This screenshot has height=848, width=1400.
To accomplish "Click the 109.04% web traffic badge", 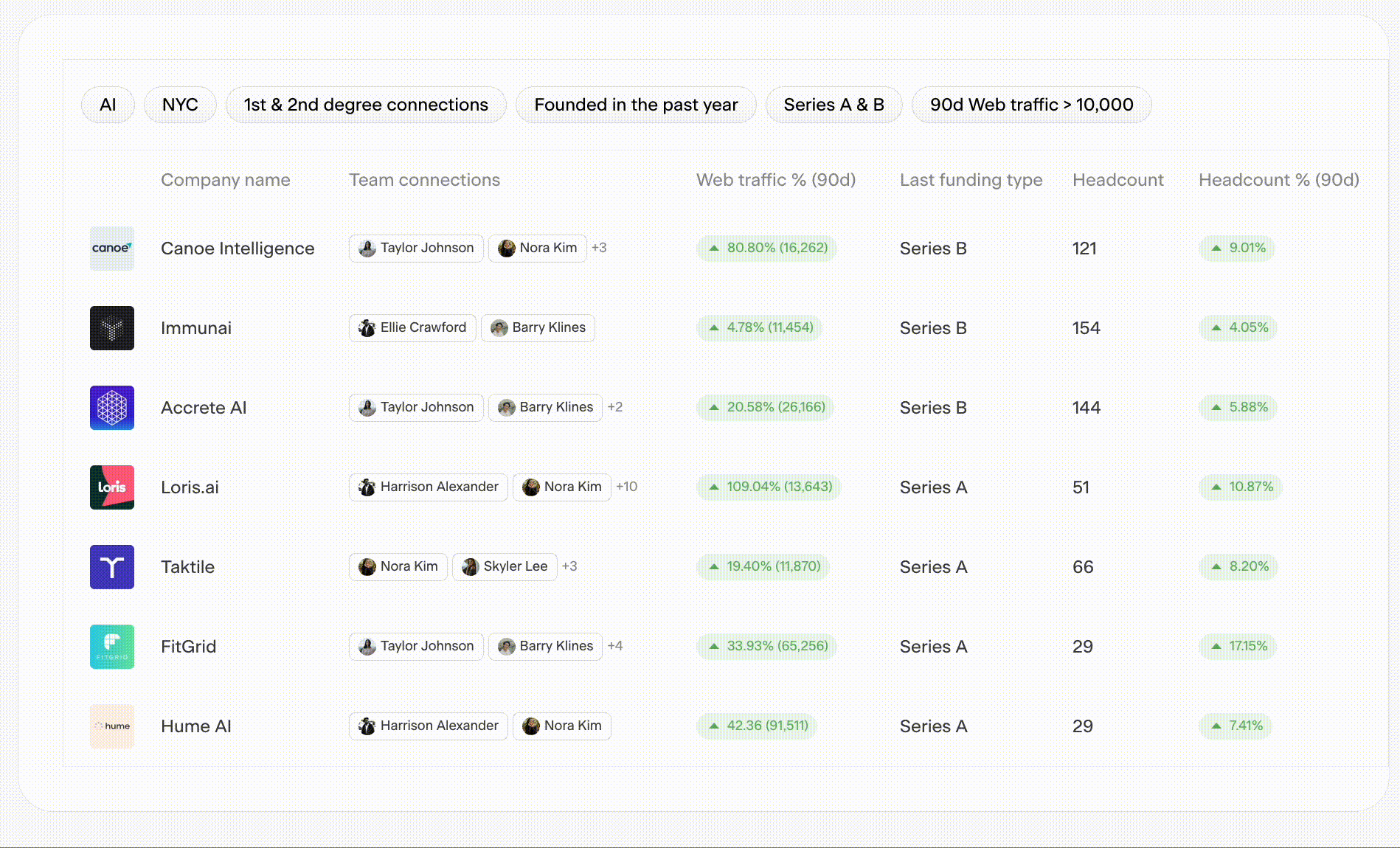I will pos(769,487).
